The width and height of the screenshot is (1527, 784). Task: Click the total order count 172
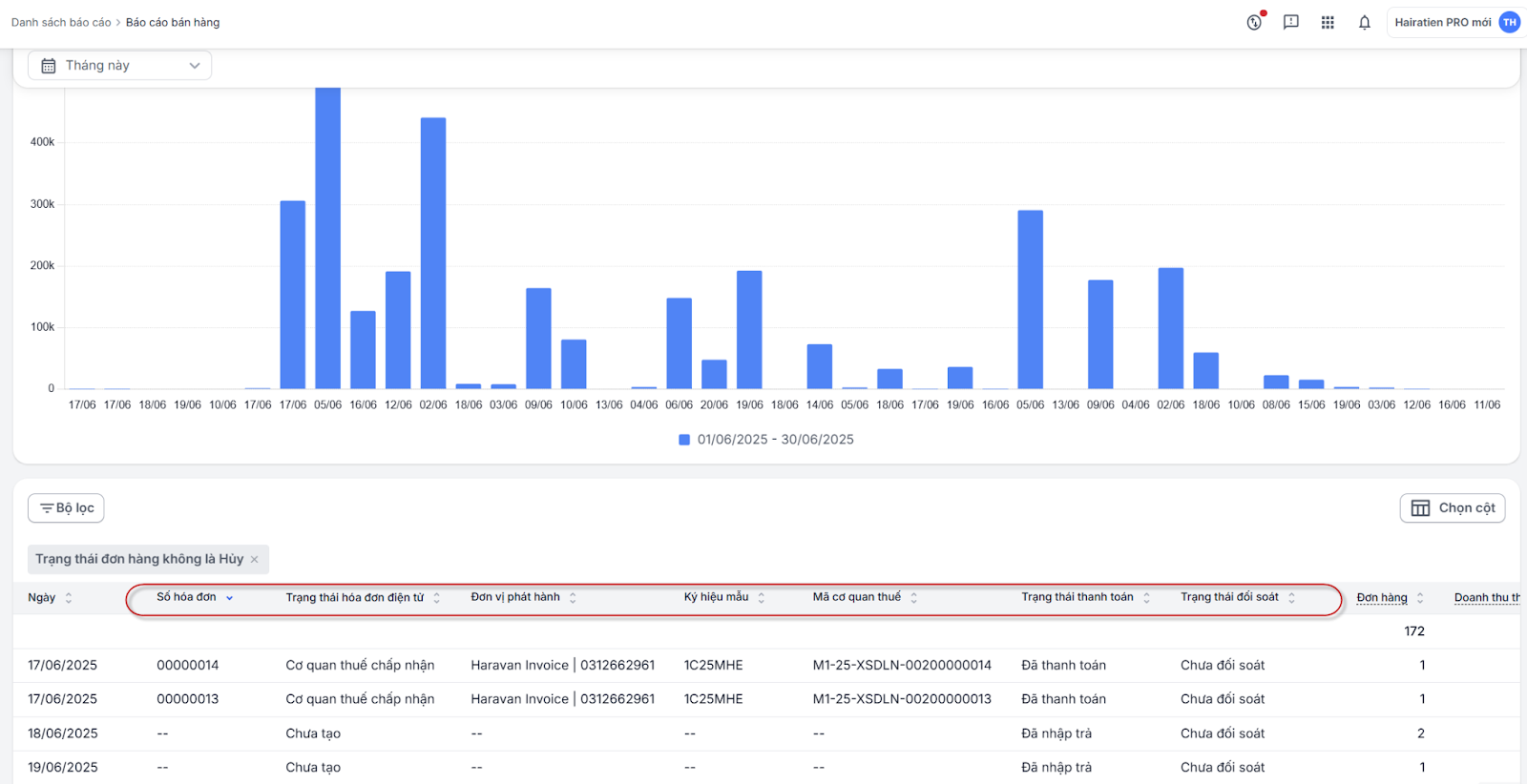click(1414, 631)
